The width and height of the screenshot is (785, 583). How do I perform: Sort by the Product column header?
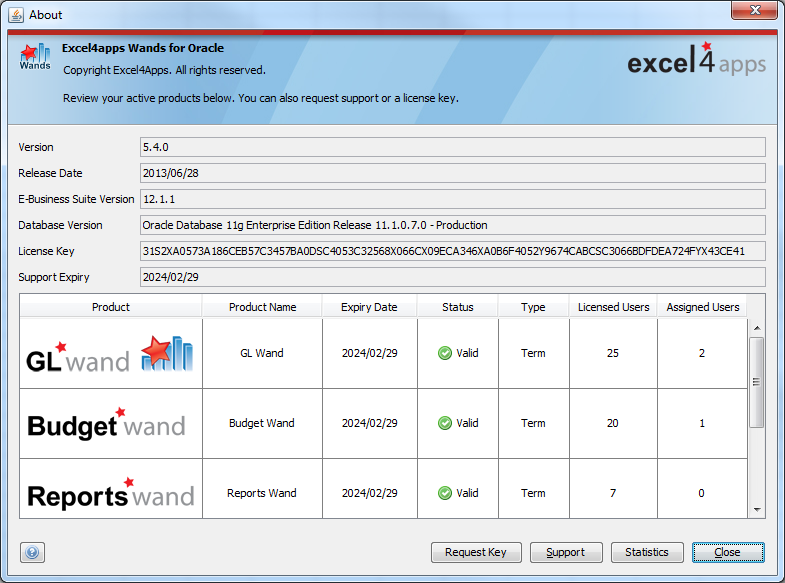[x=111, y=307]
